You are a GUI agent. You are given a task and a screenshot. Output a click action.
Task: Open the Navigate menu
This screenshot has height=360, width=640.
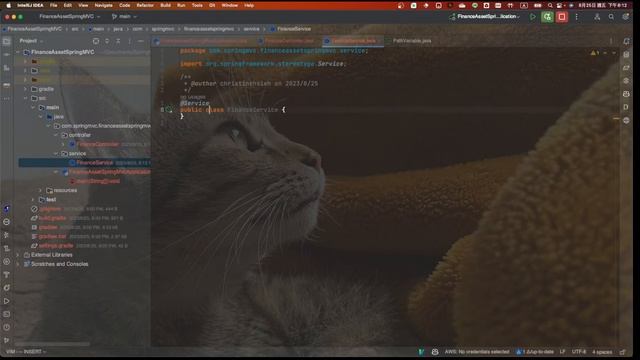click(x=103, y=5)
